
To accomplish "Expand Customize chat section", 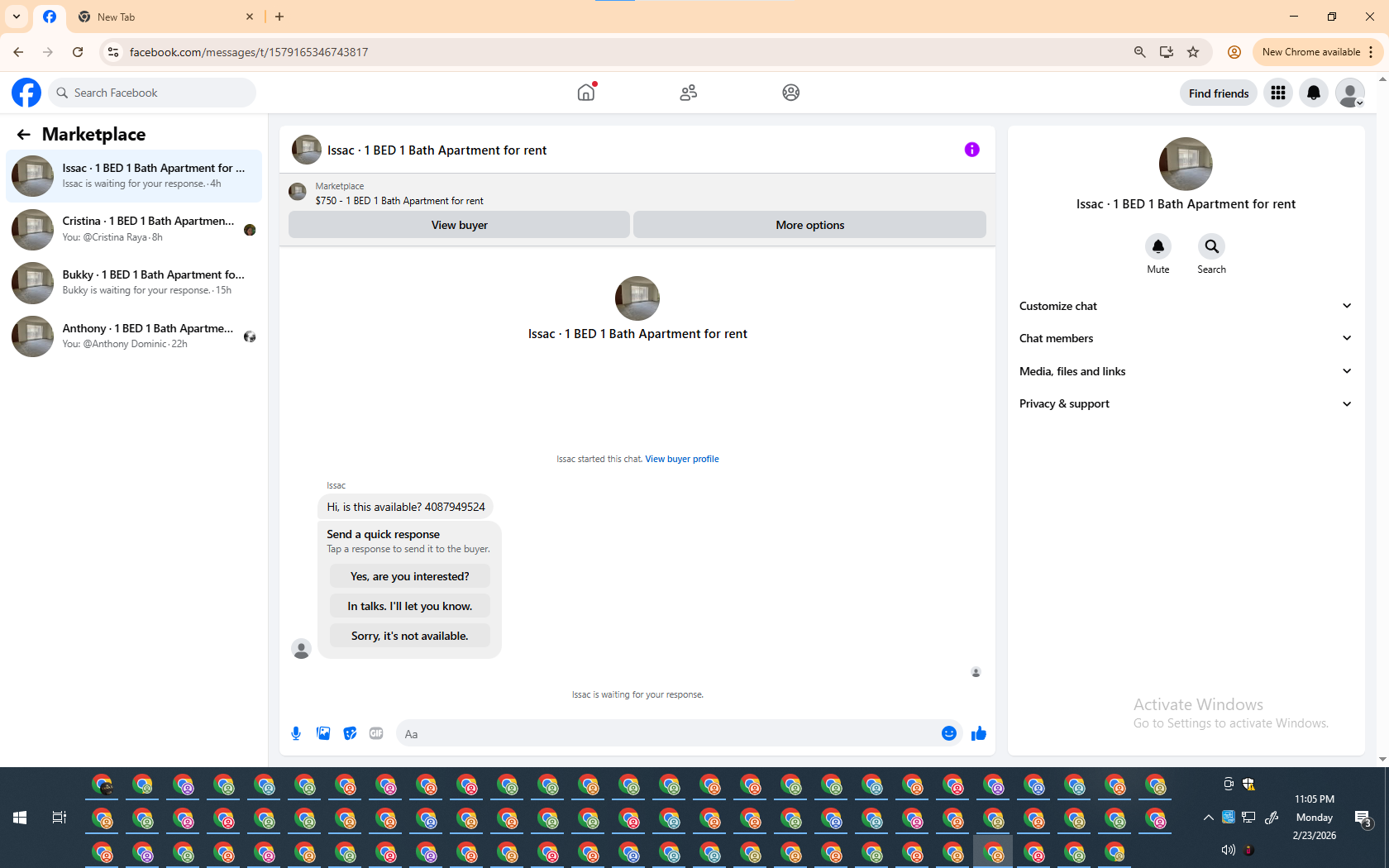I will pos(1186,306).
